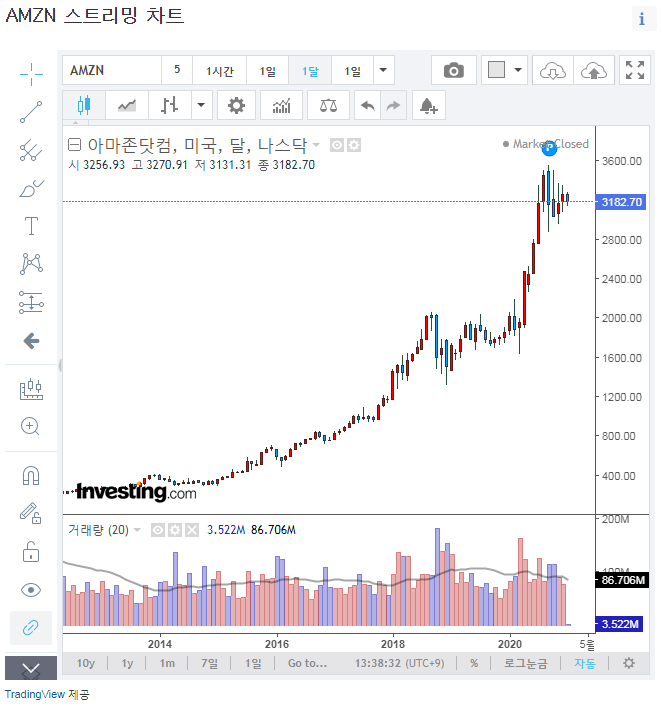Select the 5 minute interval

coord(177,70)
